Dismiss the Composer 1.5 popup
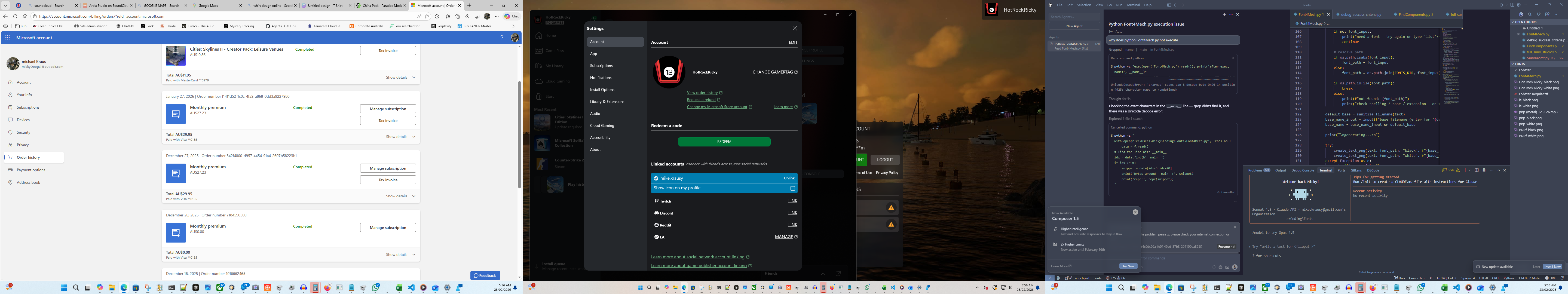Viewport: 1568px width, 294px height. (x=1135, y=212)
